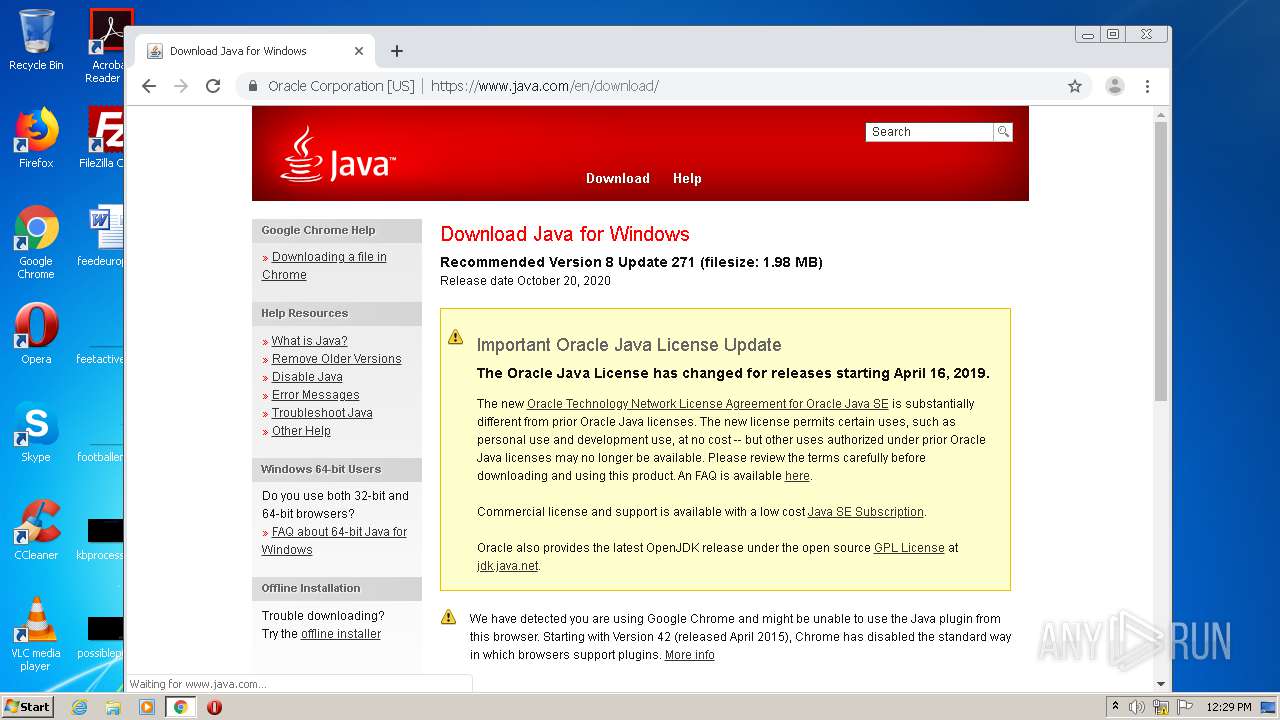This screenshot has width=1280, height=720.
Task: Click the browser forward arrow
Action: pyautogui.click(x=181, y=86)
